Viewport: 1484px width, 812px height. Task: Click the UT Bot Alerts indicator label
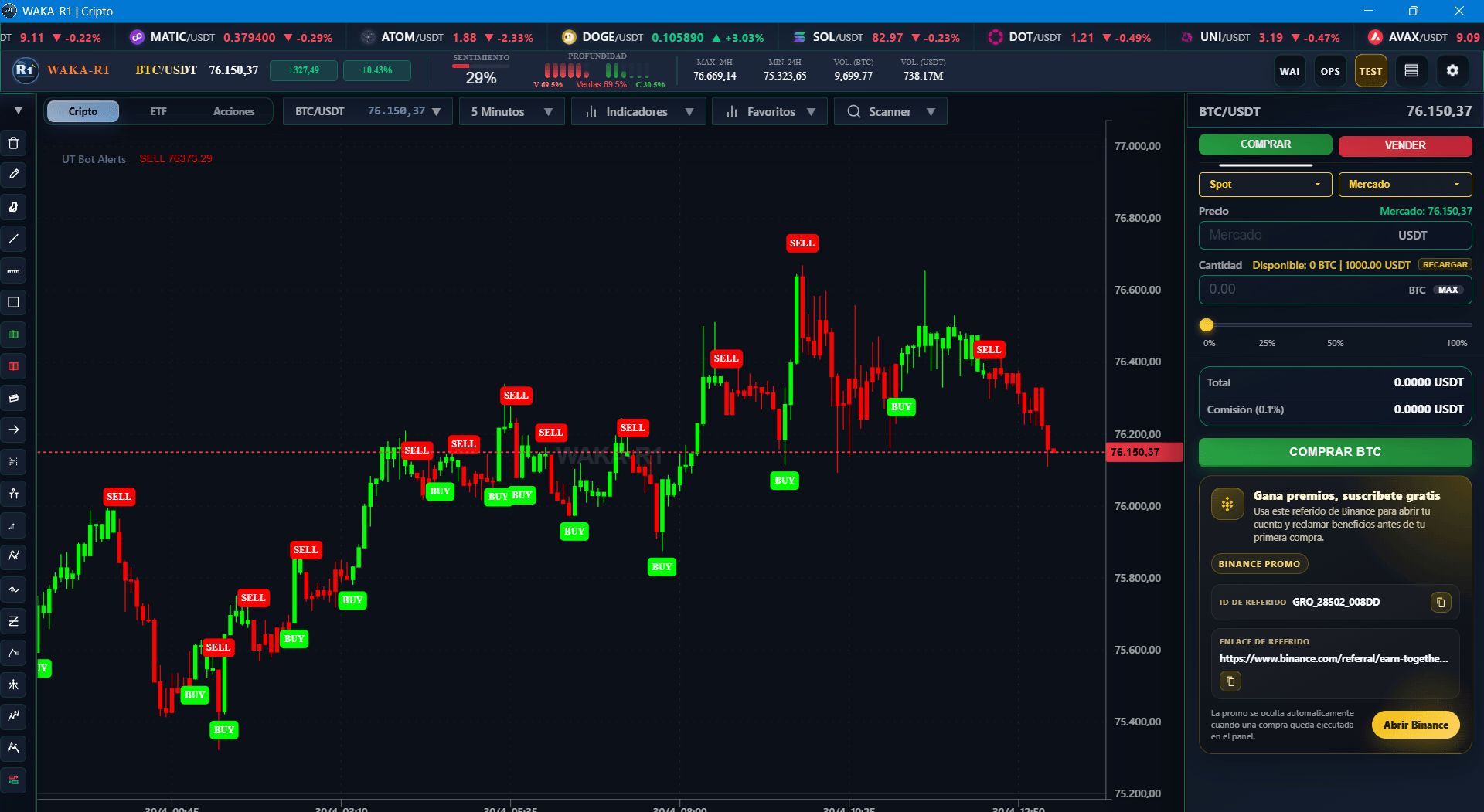(94, 159)
